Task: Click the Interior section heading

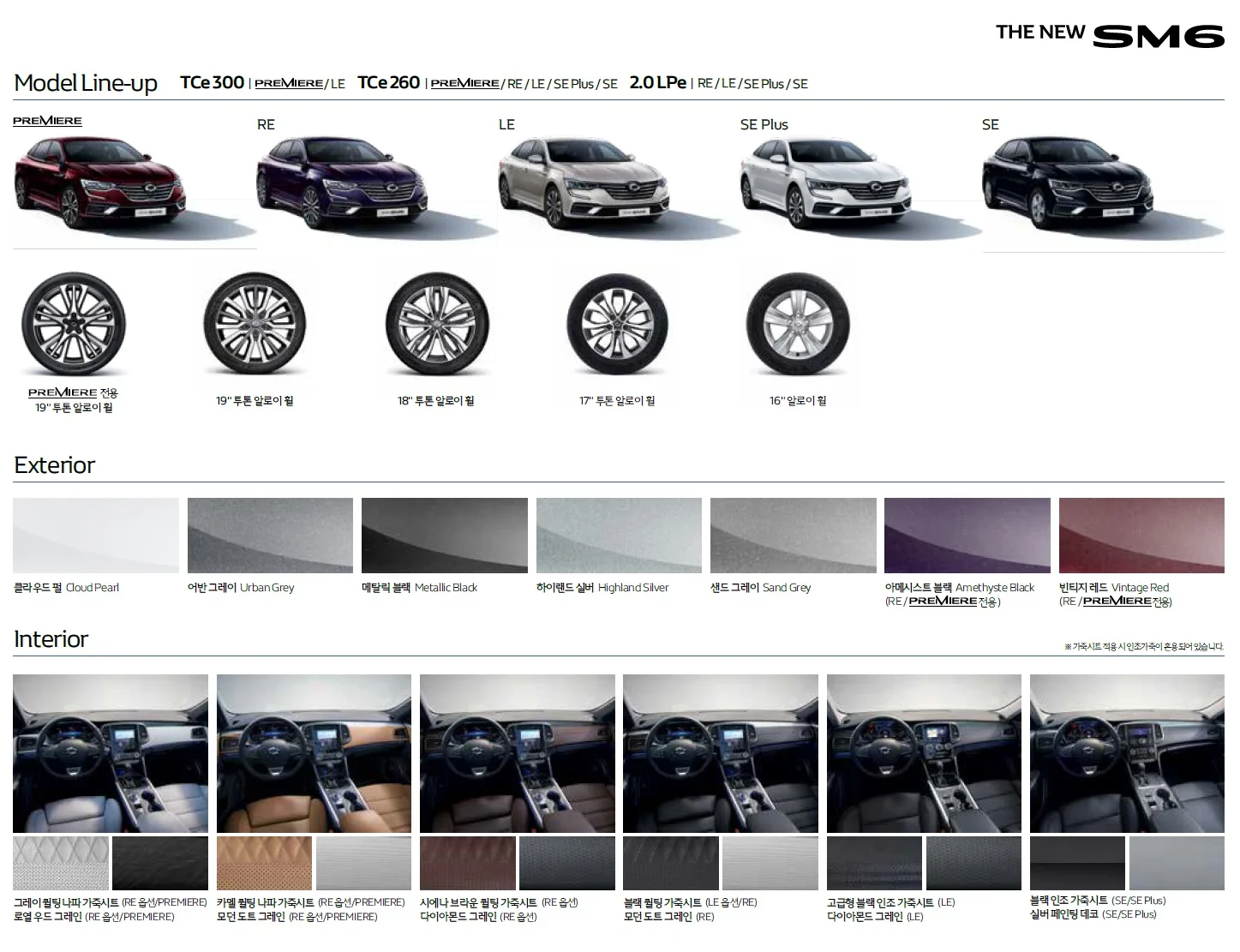Action: click(51, 638)
